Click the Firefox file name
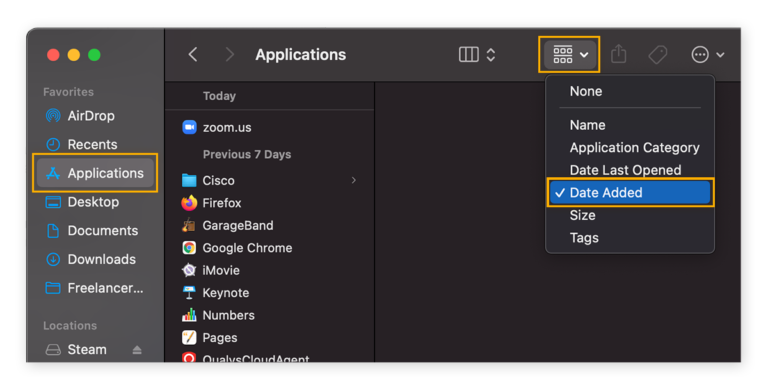Viewport: 768px width, 389px height. (x=222, y=203)
